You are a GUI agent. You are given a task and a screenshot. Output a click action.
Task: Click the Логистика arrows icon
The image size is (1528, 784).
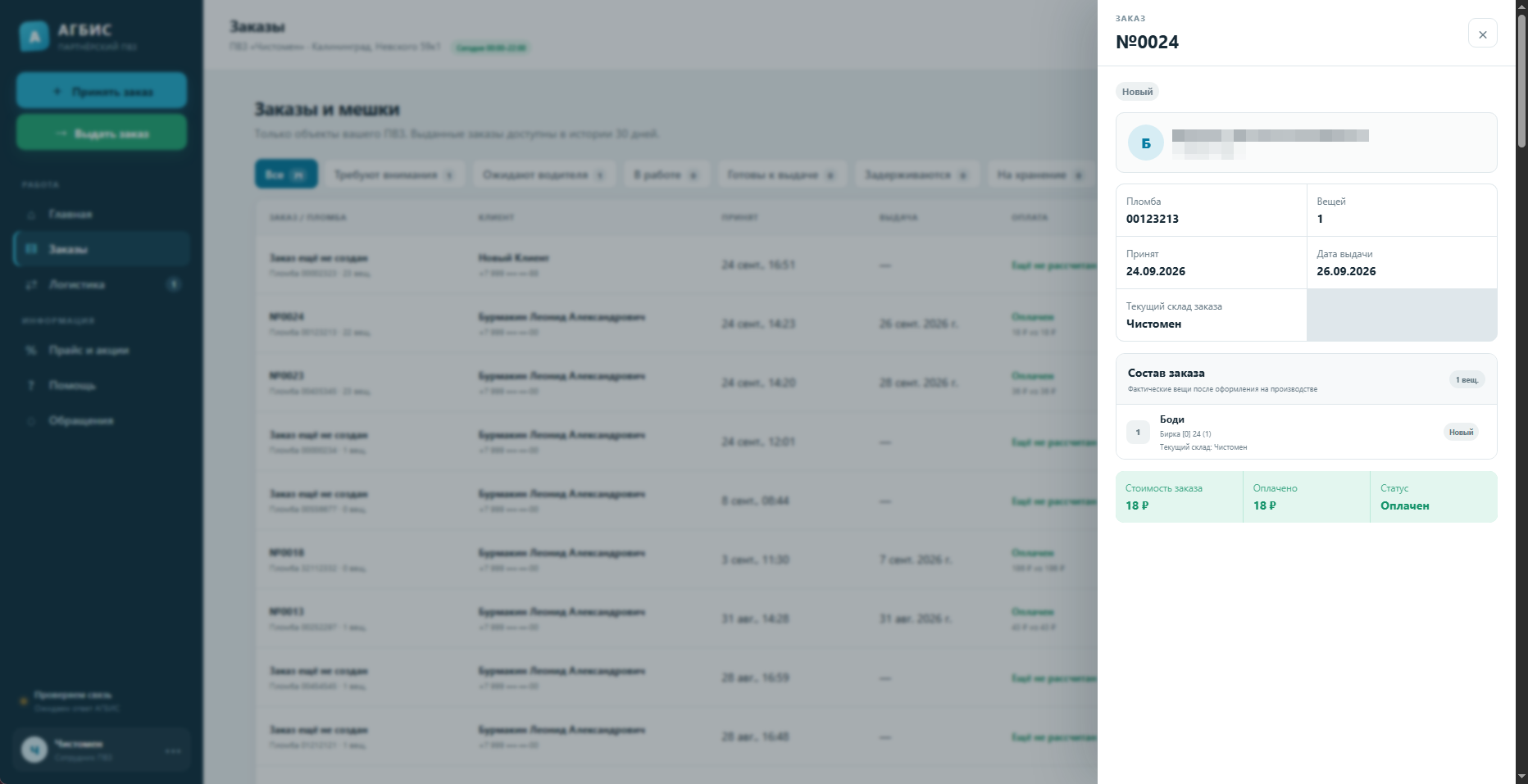tap(31, 285)
